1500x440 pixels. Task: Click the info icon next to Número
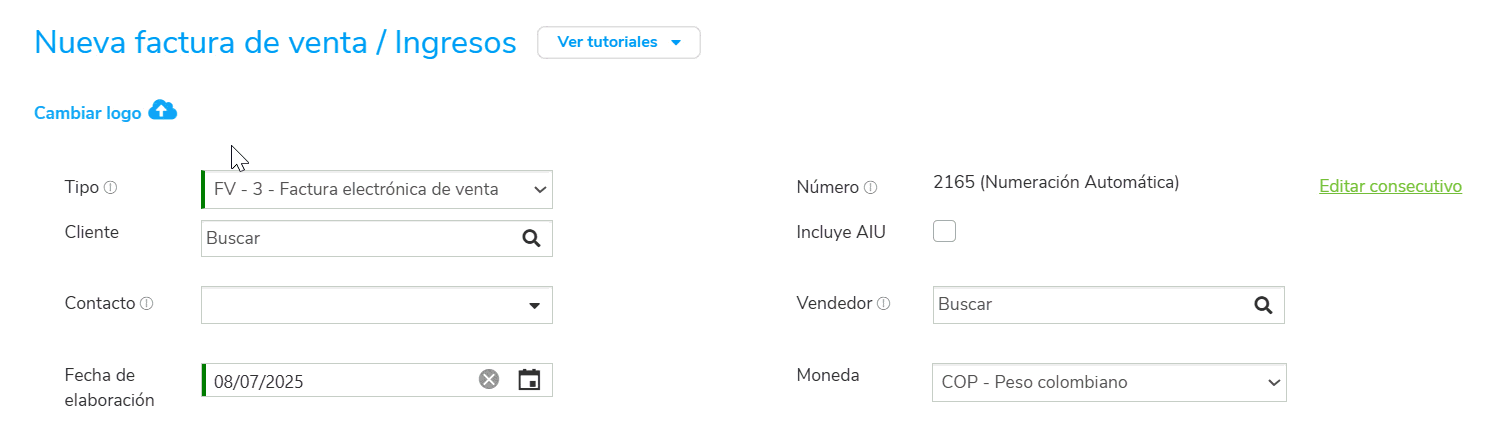pos(871,188)
